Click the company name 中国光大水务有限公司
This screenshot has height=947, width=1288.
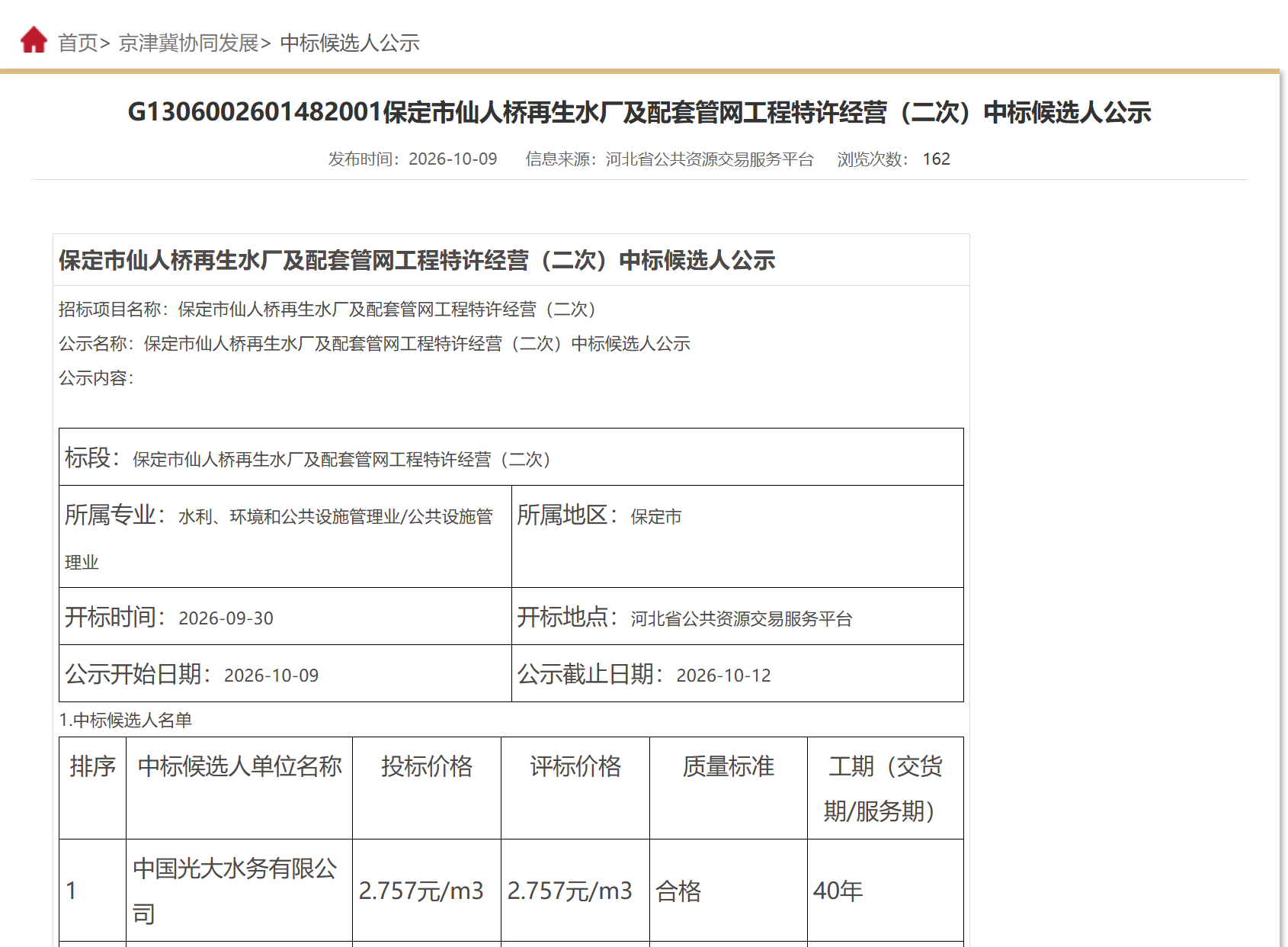click(235, 891)
